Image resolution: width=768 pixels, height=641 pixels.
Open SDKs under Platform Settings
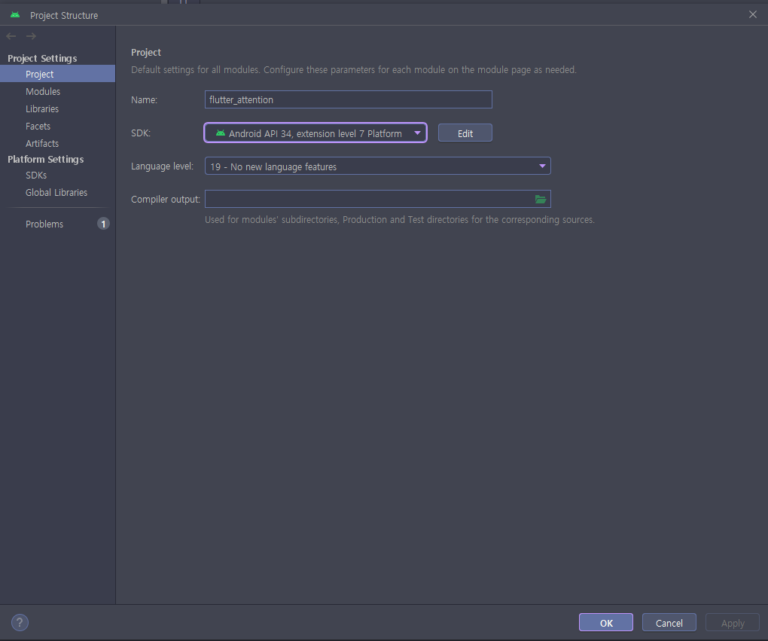point(36,175)
